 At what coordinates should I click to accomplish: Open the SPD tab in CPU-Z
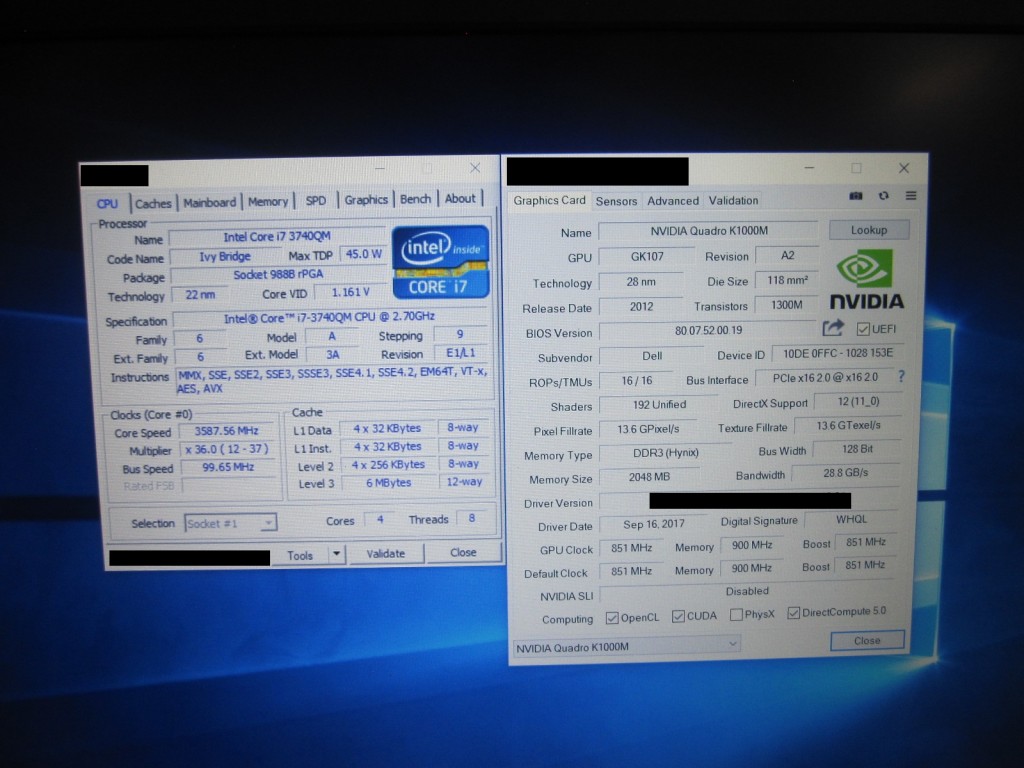coord(316,200)
